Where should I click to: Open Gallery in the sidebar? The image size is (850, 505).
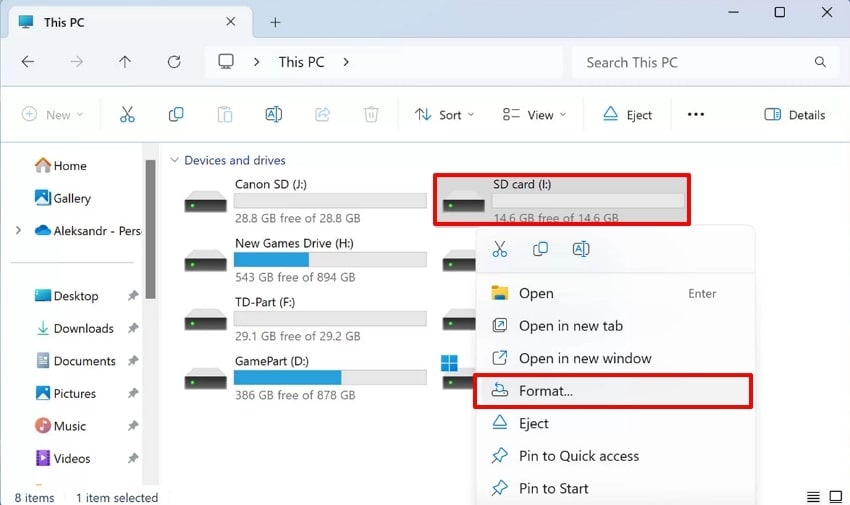62,198
